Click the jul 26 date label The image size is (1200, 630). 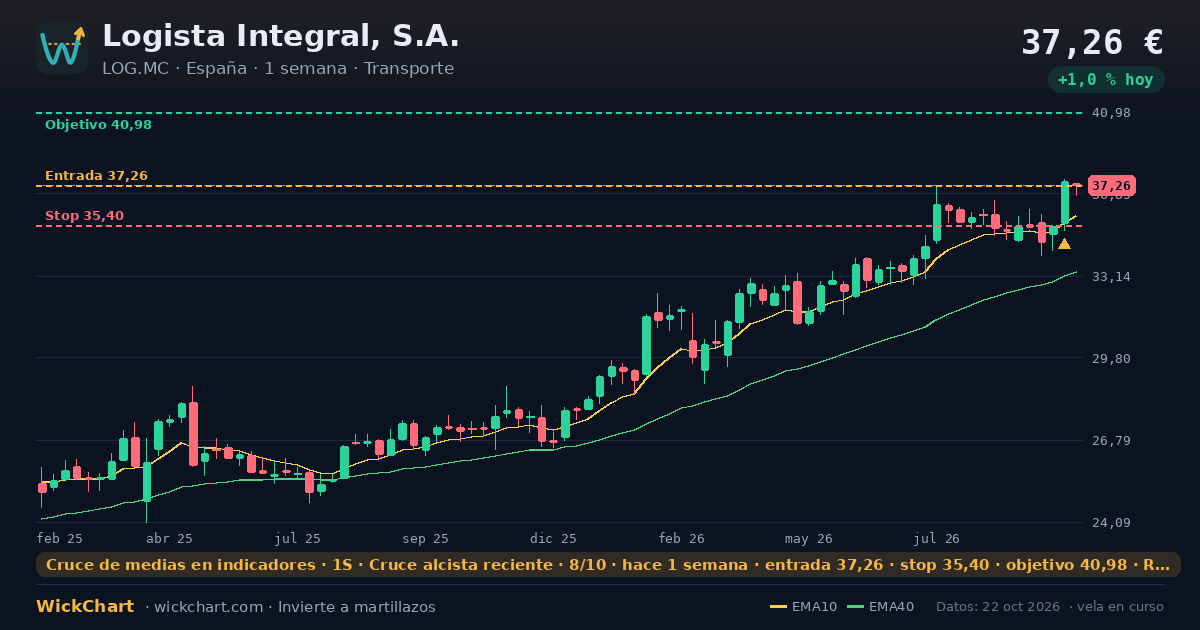click(937, 538)
